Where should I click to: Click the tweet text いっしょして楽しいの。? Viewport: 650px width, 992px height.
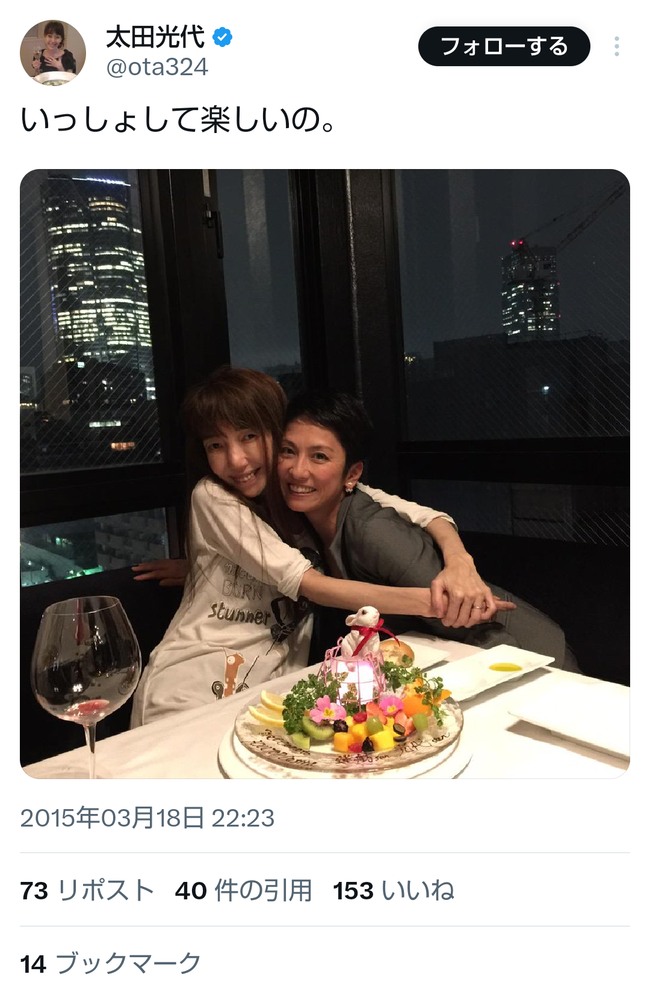[x=178, y=120]
